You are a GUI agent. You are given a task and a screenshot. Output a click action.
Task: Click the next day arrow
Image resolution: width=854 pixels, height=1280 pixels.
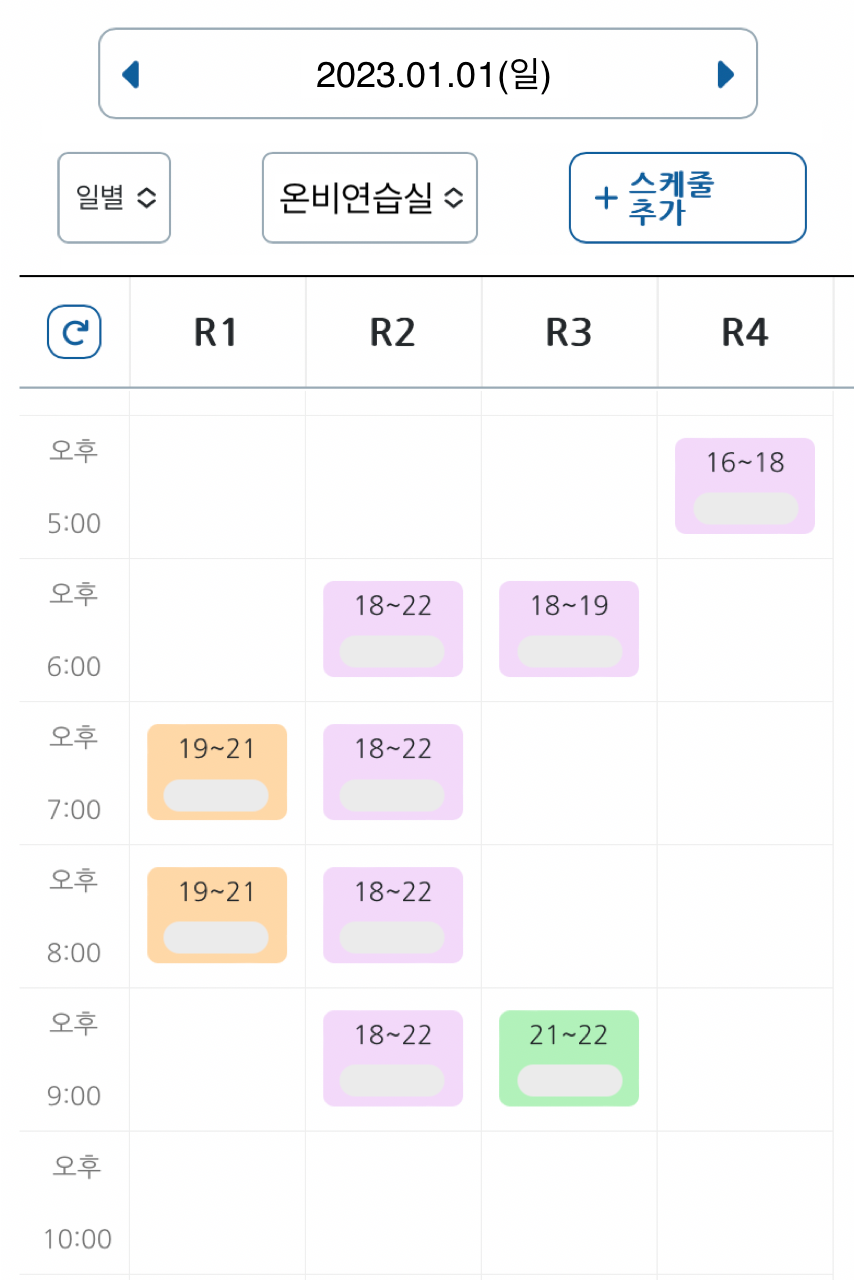click(x=726, y=74)
